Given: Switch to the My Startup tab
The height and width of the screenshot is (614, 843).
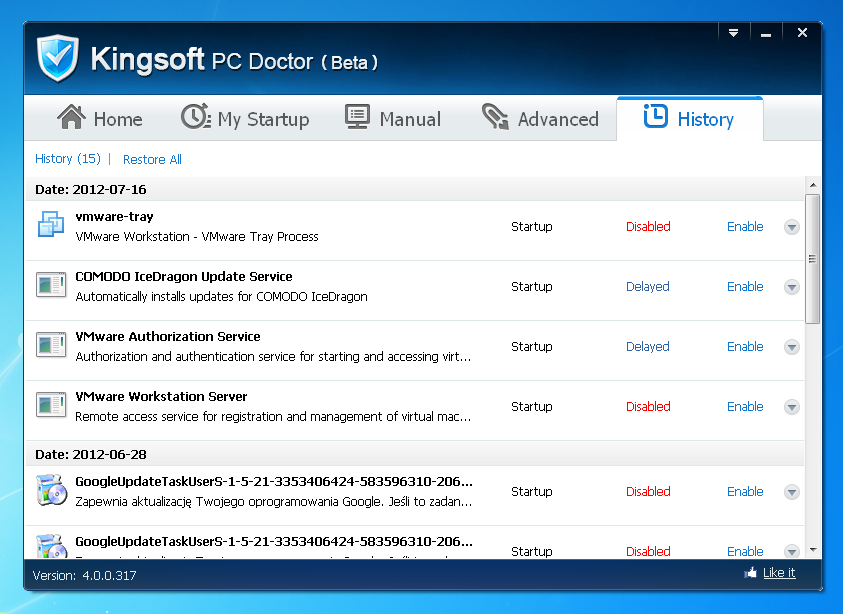Looking at the screenshot, I should pos(245,118).
